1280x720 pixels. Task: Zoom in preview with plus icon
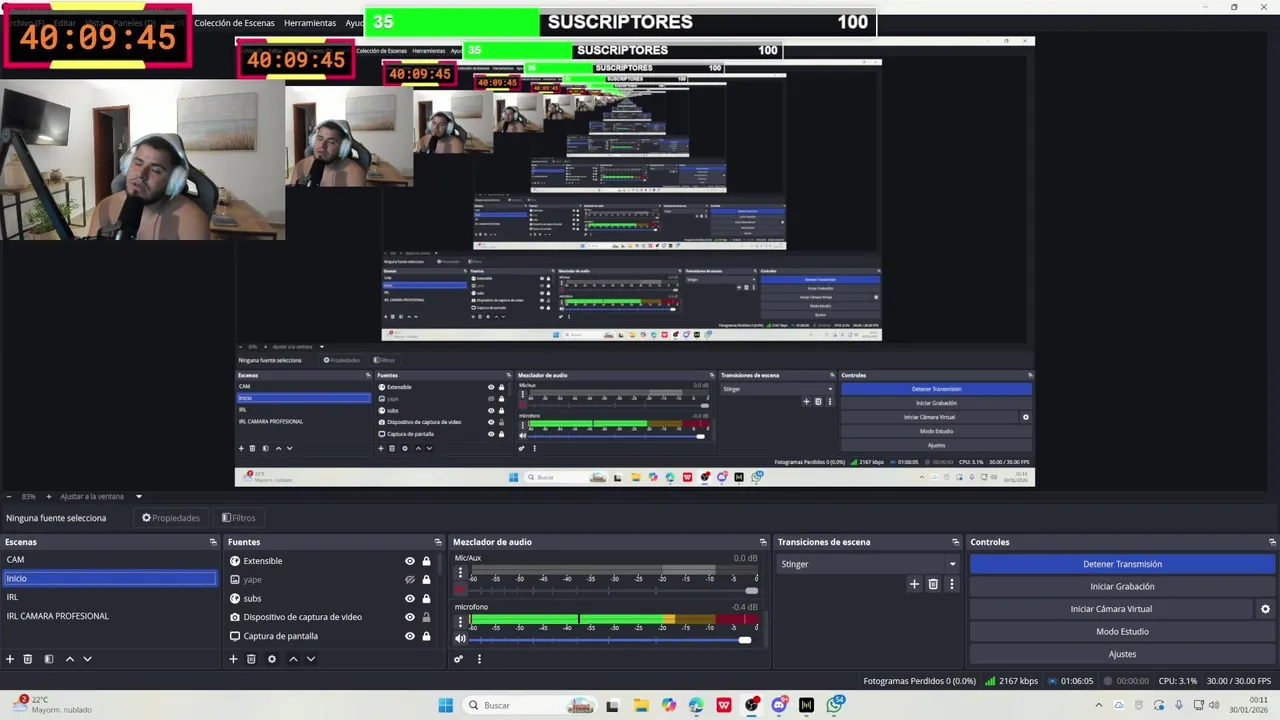coord(48,496)
